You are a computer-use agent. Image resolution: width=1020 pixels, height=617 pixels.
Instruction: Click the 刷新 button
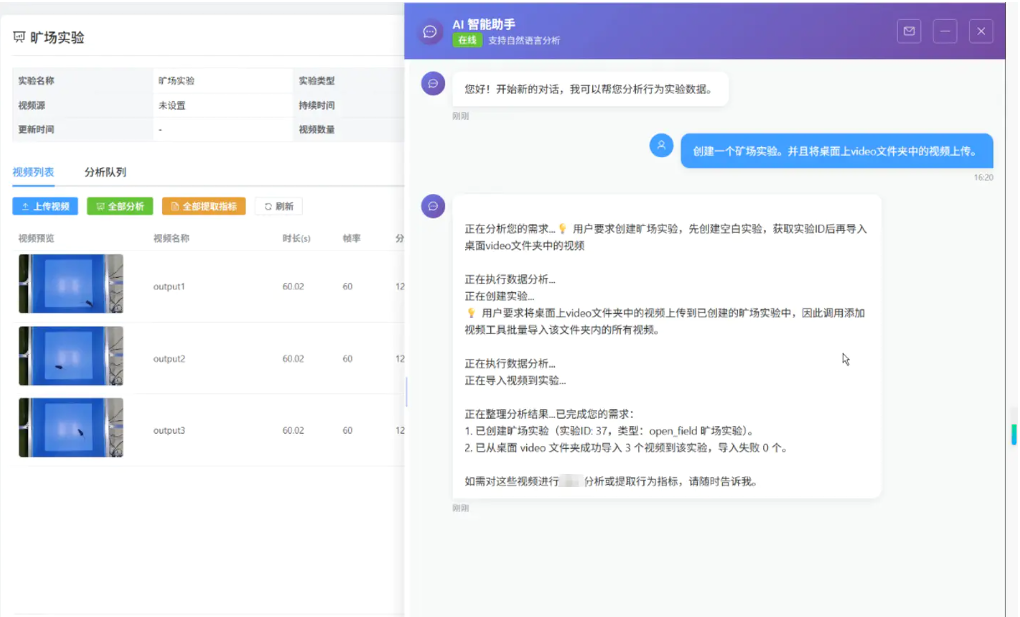point(278,206)
